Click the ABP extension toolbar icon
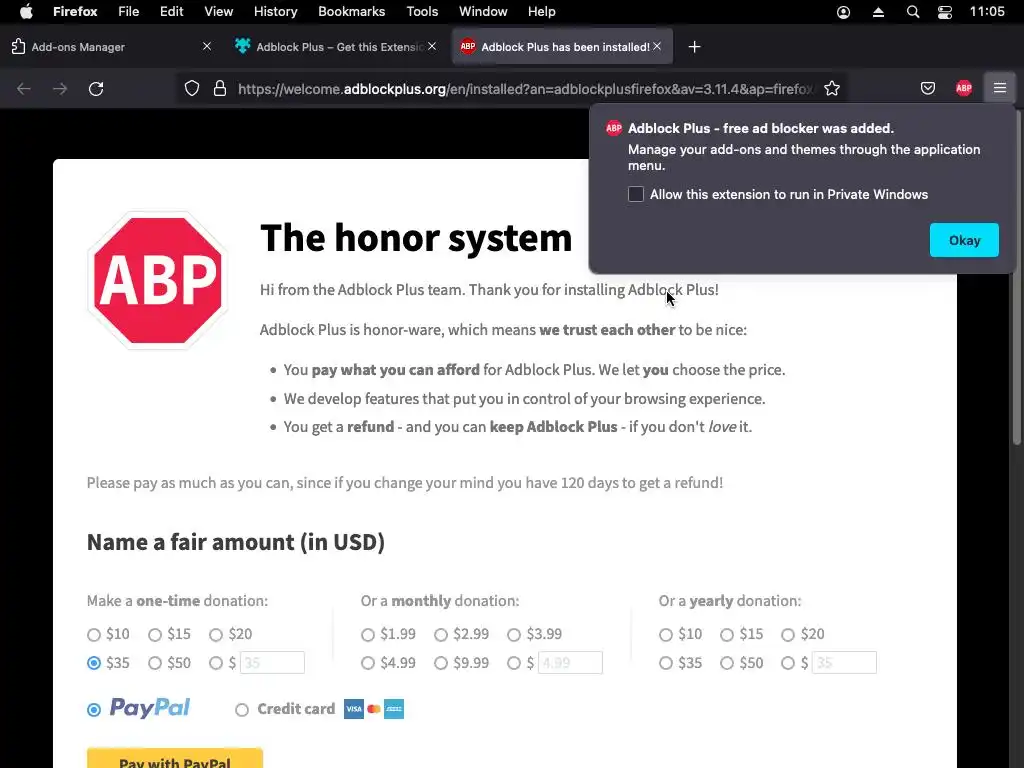The image size is (1024, 768). tap(964, 88)
